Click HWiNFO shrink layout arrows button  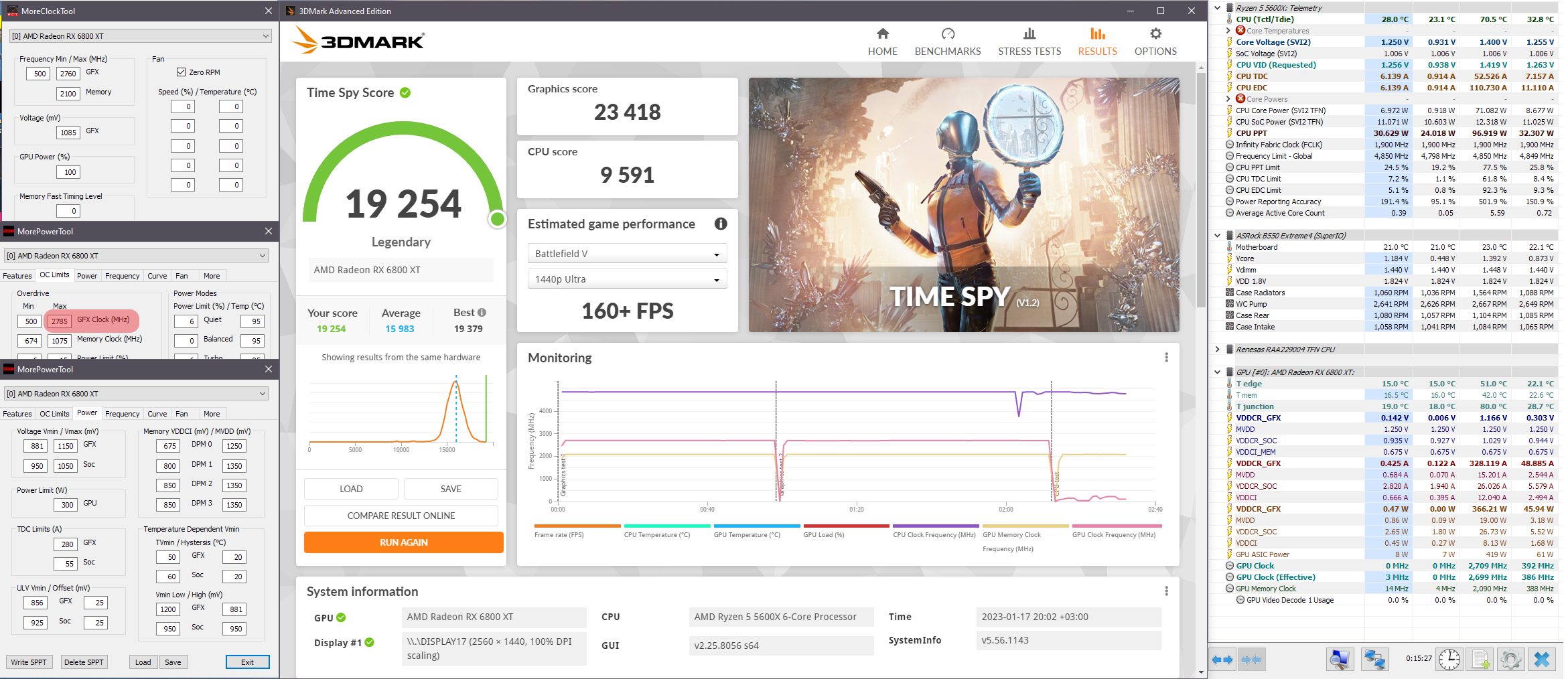pos(1251,660)
